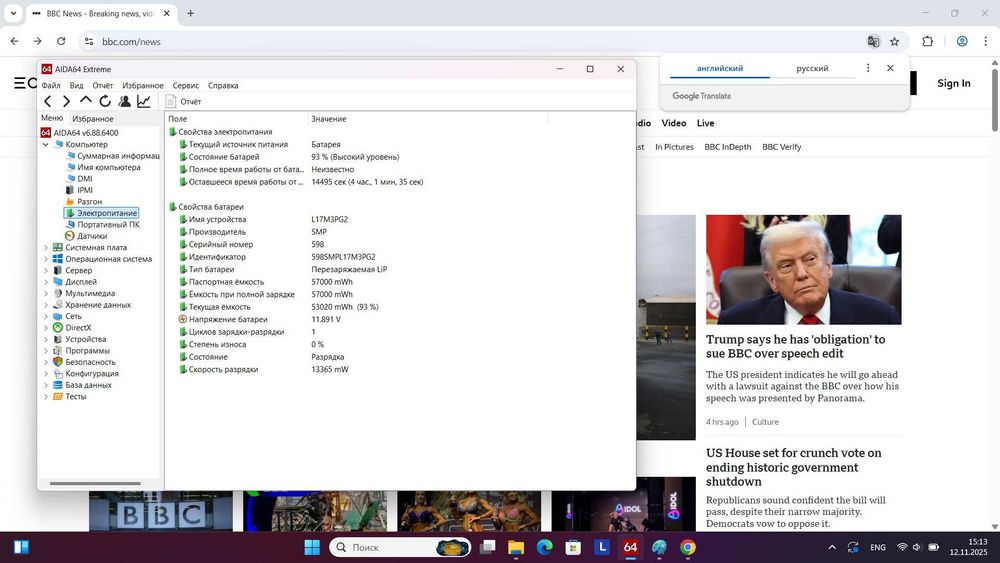The height and width of the screenshot is (563, 1000).
Task: Select Безопасность tree item
Action: pyautogui.click(x=84, y=362)
